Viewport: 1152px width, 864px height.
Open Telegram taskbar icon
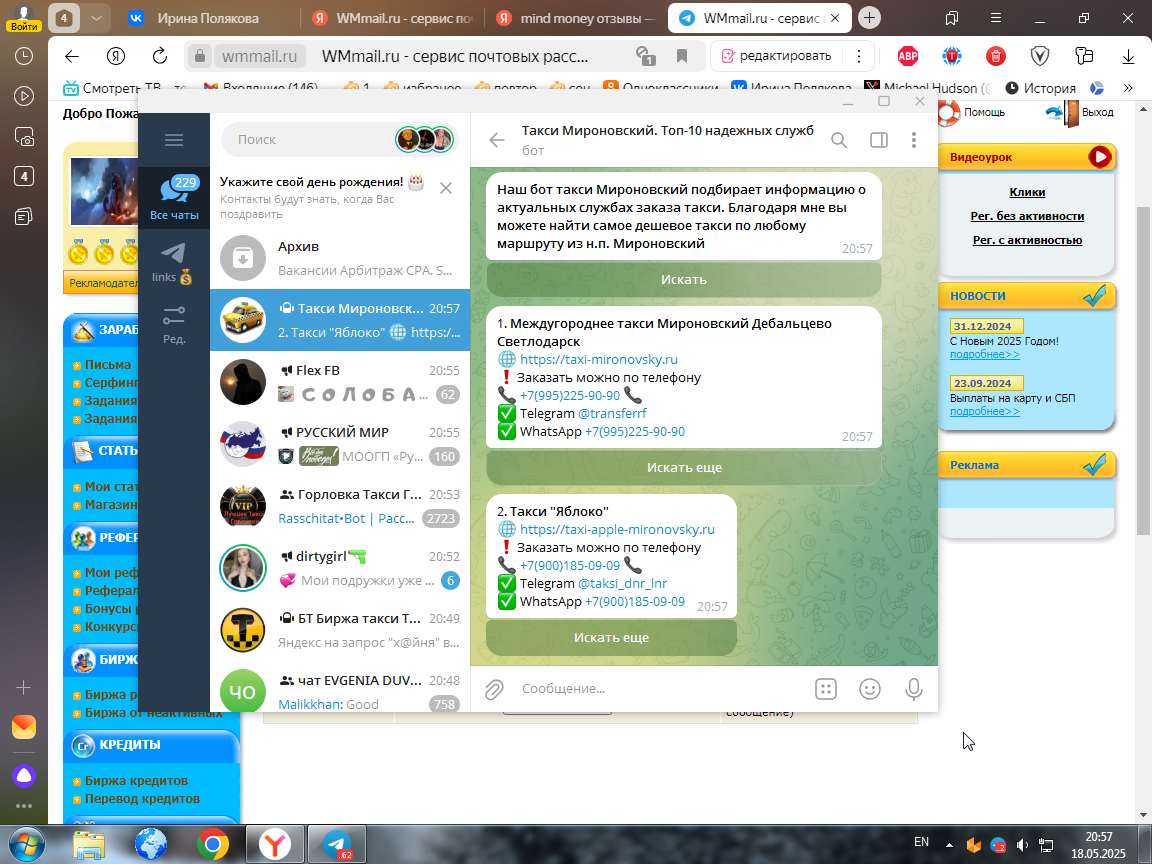pyautogui.click(x=336, y=845)
